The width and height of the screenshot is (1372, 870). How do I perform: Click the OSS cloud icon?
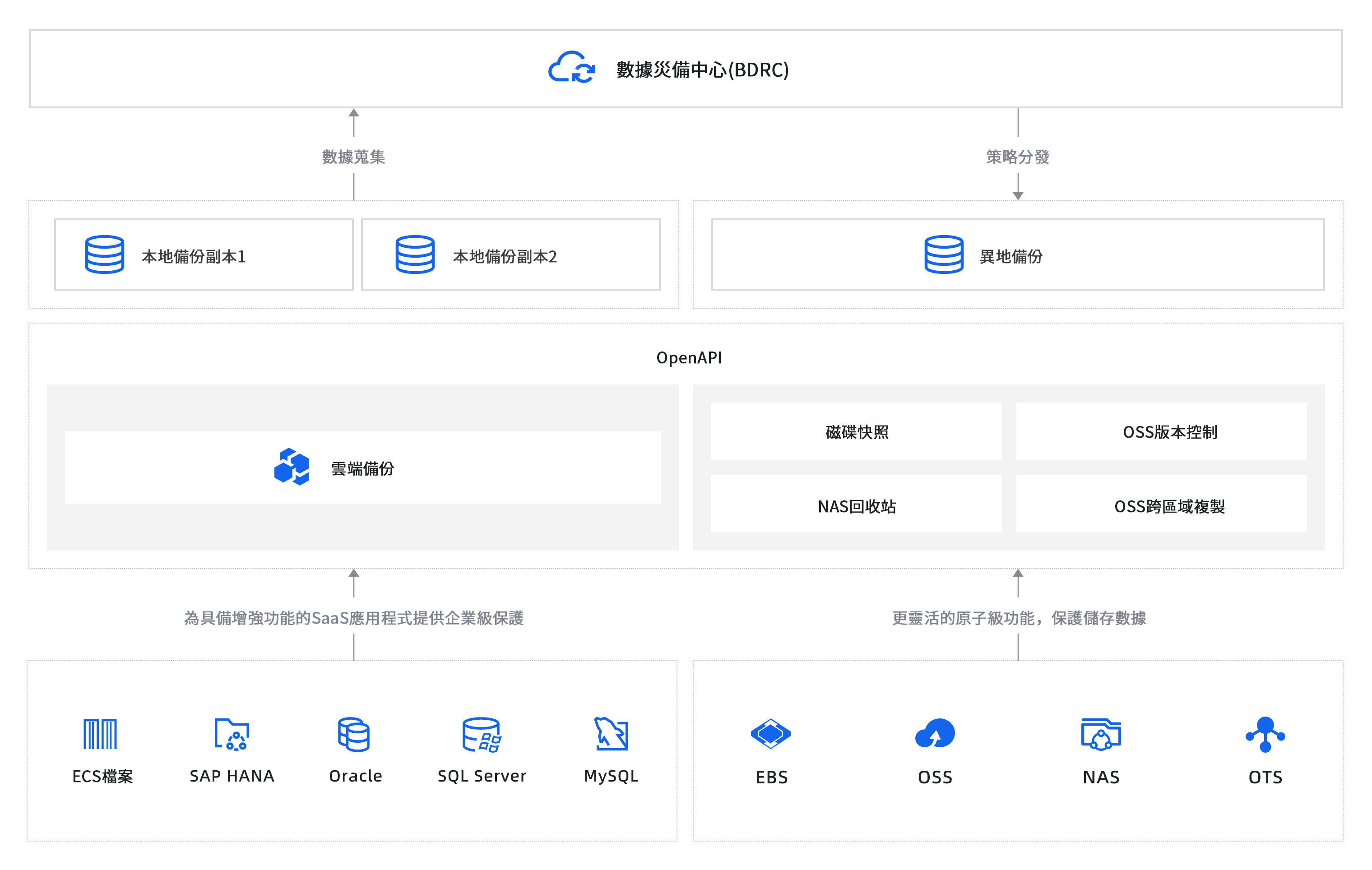pyautogui.click(x=934, y=734)
